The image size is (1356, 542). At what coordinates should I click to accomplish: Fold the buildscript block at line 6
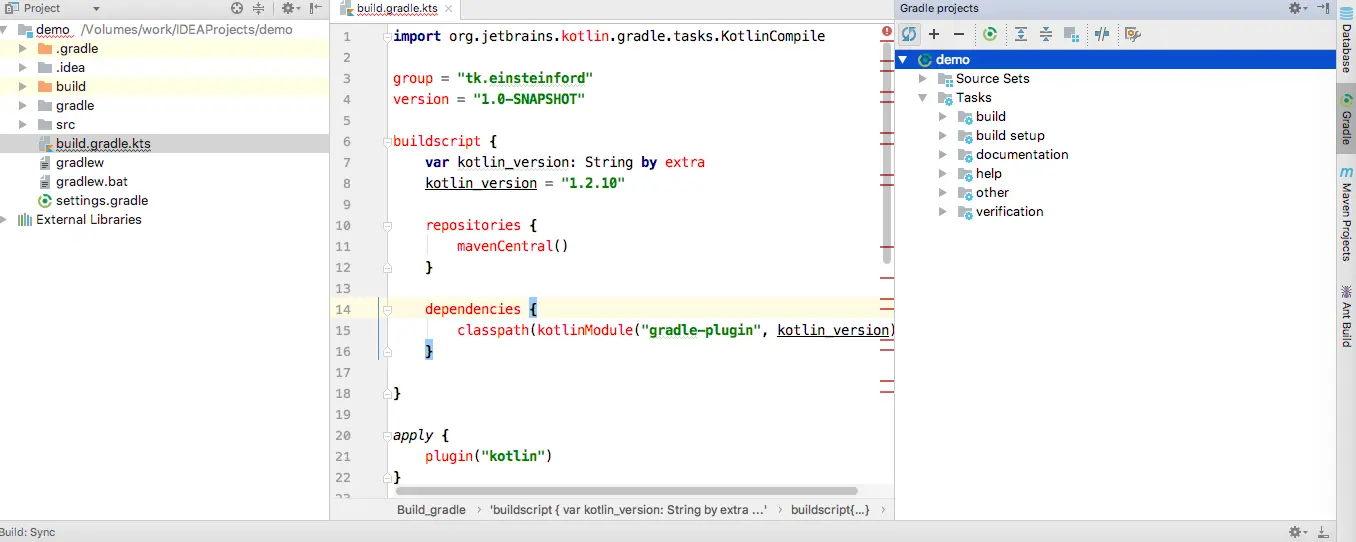[385, 141]
